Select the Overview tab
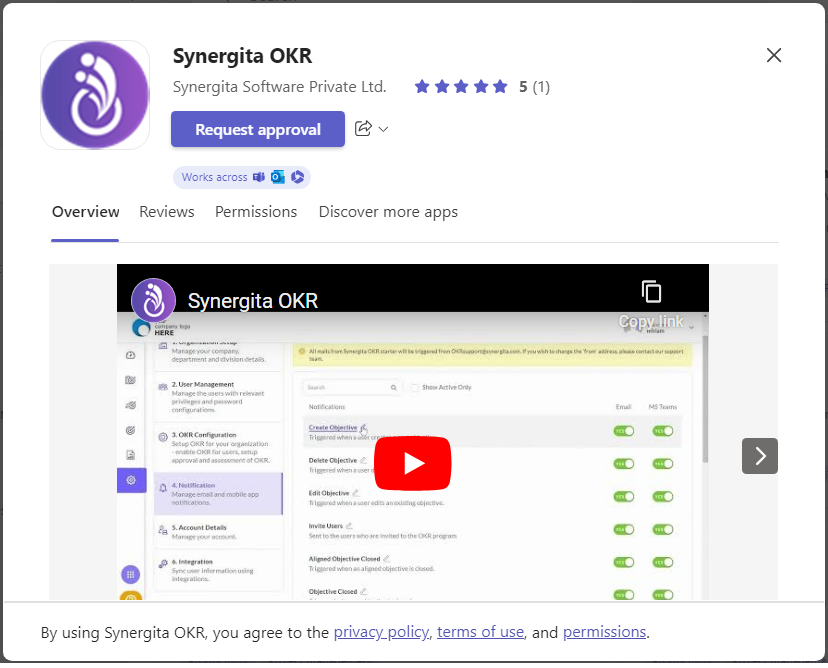The image size is (828, 668). coord(85,212)
